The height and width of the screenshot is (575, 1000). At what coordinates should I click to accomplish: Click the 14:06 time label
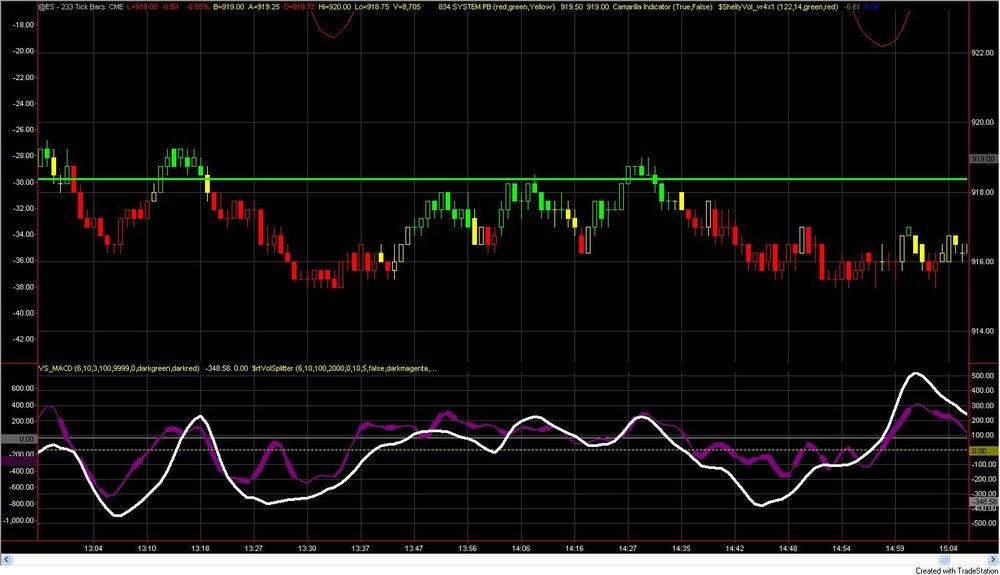pos(521,548)
